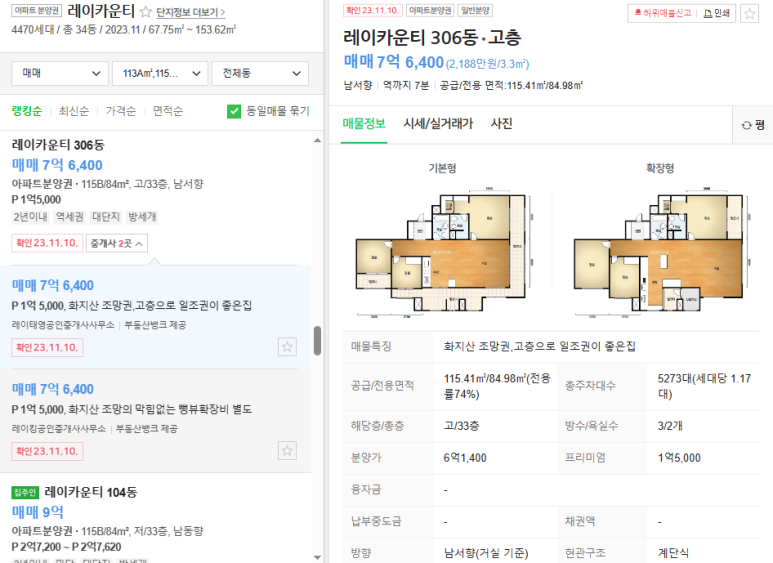Click the scrollbar down arrow in listing panel
This screenshot has height=563, width=773.
click(x=317, y=557)
